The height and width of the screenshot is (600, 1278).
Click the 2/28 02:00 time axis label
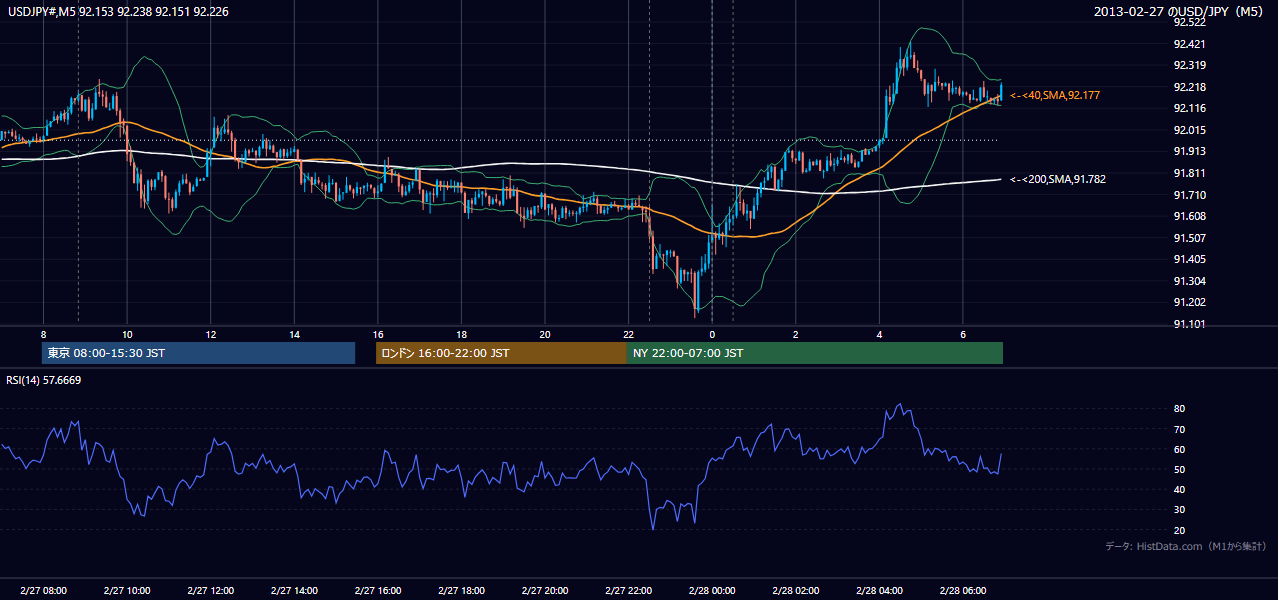(795, 591)
